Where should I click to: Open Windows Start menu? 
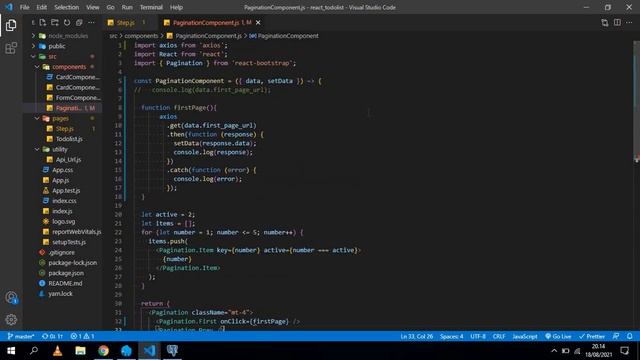(11, 351)
